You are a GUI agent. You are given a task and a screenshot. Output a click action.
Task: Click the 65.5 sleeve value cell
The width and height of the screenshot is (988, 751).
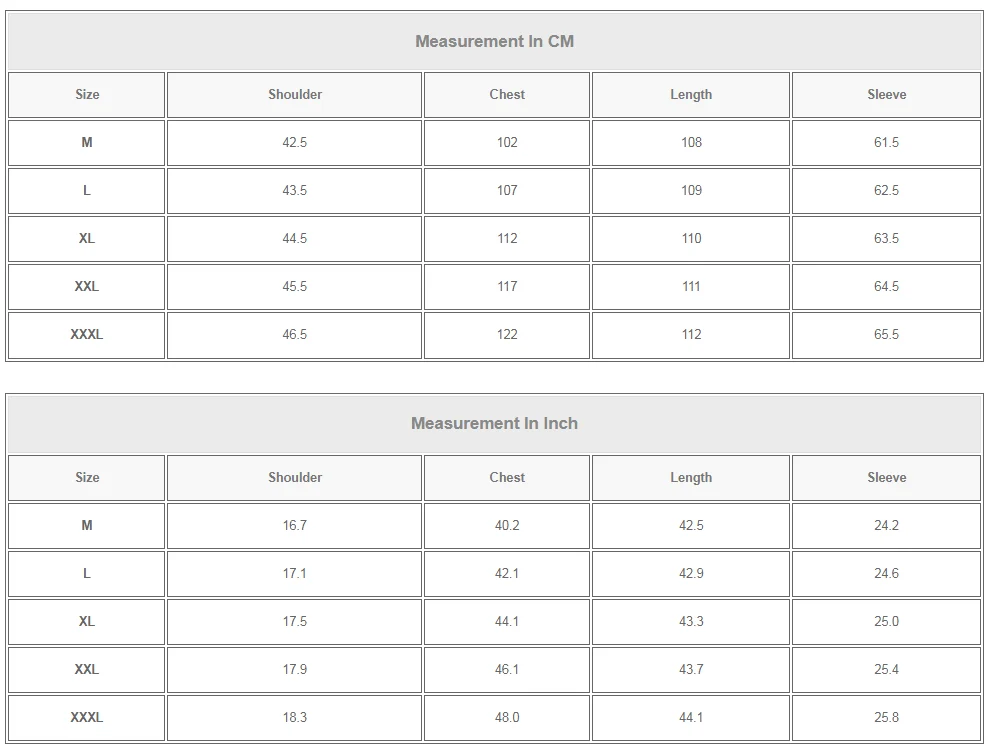coord(886,335)
